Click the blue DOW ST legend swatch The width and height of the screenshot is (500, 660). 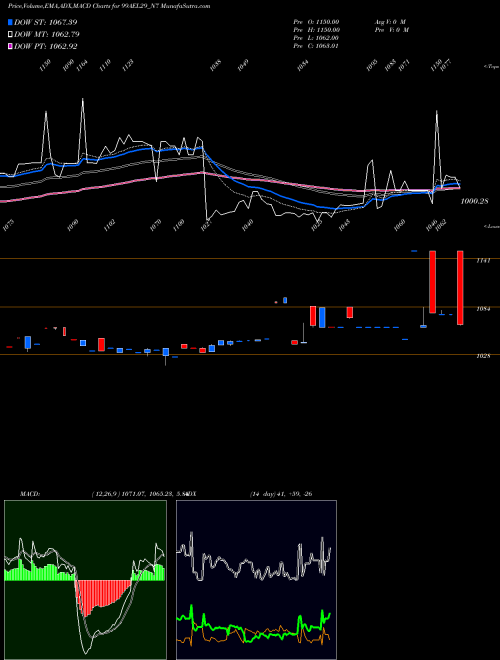point(10,22)
